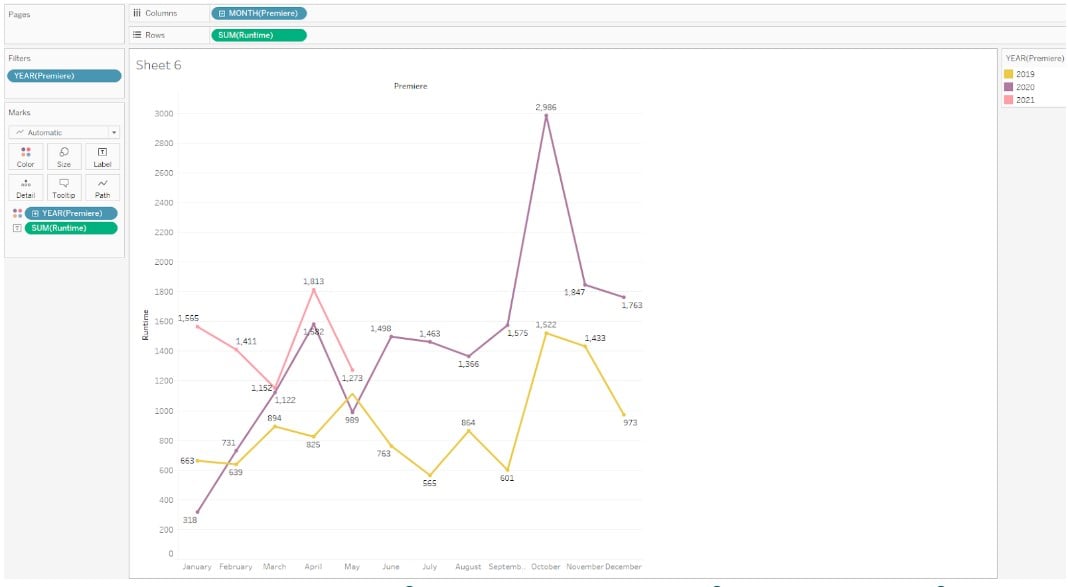
Task: Open the Automatic mark type dropdown
Action: click(113, 131)
